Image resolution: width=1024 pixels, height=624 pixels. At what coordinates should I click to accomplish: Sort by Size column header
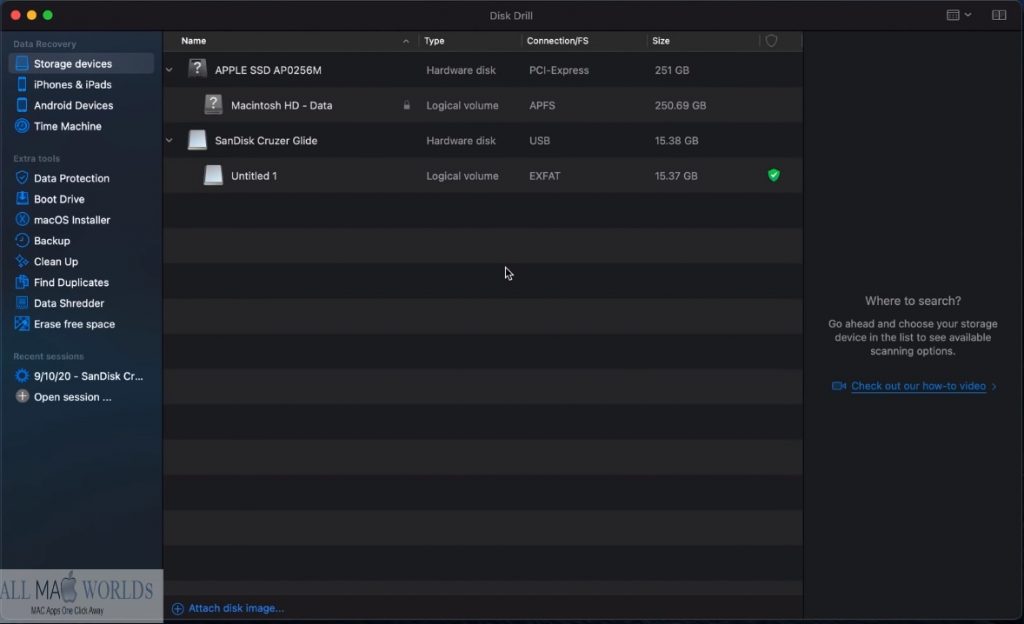point(661,40)
